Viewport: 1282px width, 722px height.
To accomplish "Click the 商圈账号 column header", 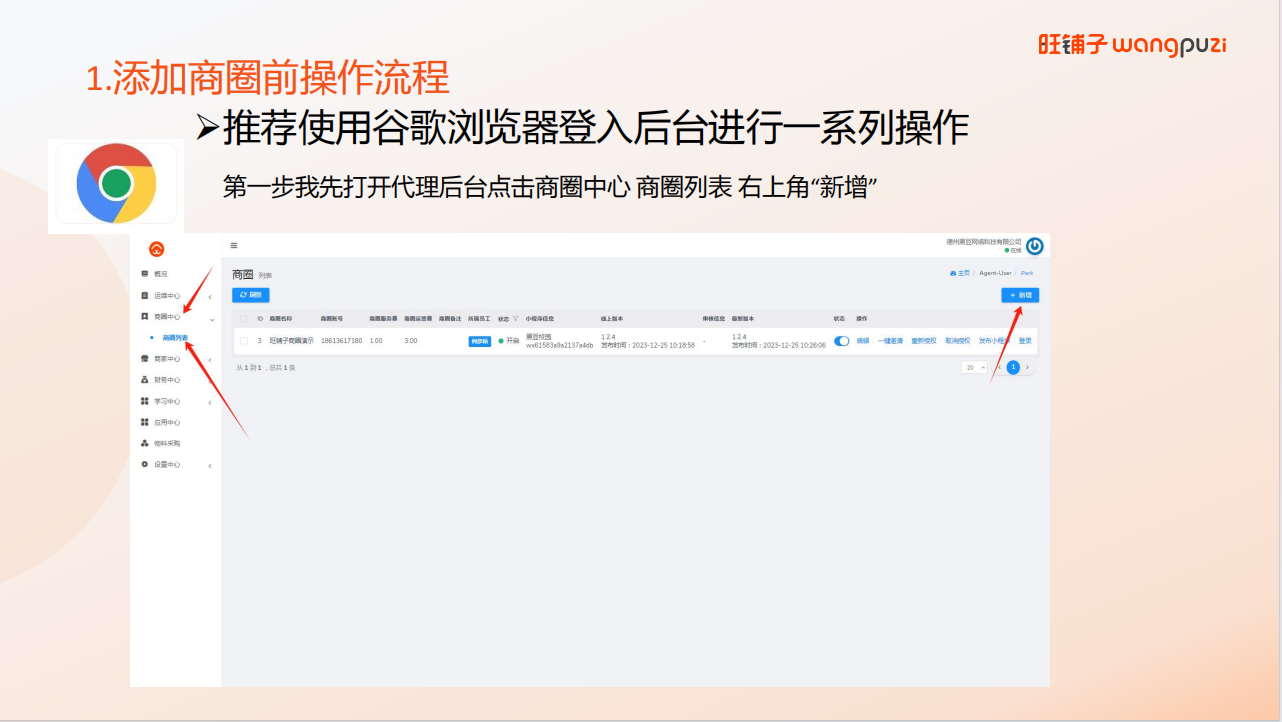I will pyautogui.click(x=332, y=319).
